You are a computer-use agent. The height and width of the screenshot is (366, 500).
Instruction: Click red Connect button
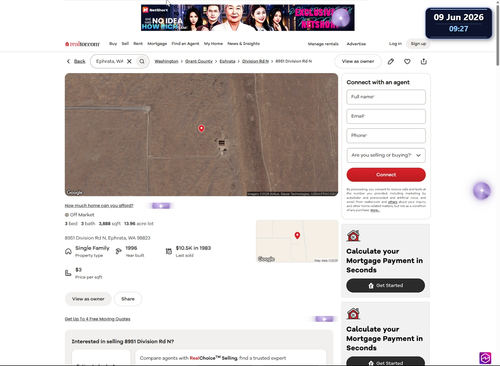coord(386,175)
